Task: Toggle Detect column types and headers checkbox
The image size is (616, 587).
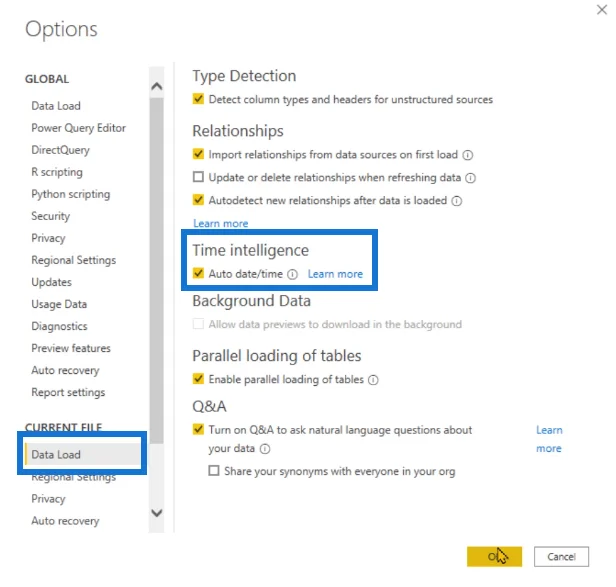Action: (x=198, y=99)
